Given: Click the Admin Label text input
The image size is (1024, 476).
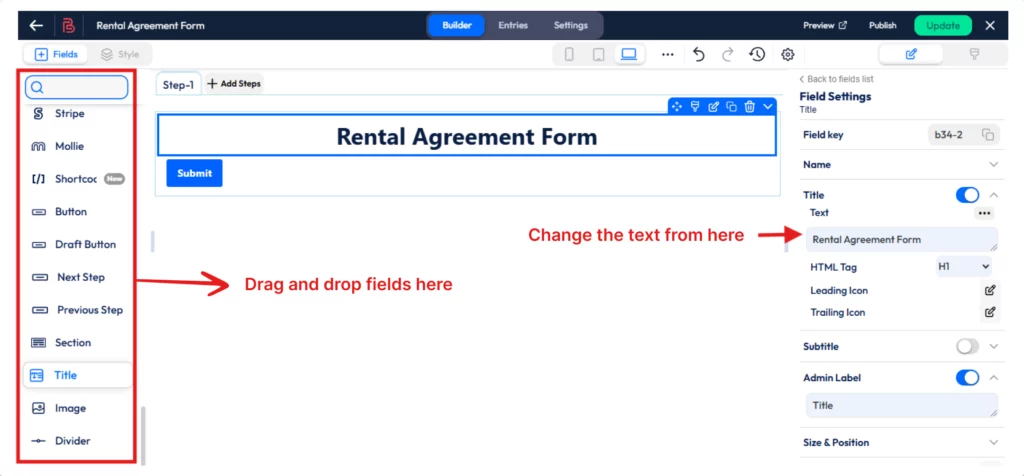Looking at the screenshot, I should [901, 405].
